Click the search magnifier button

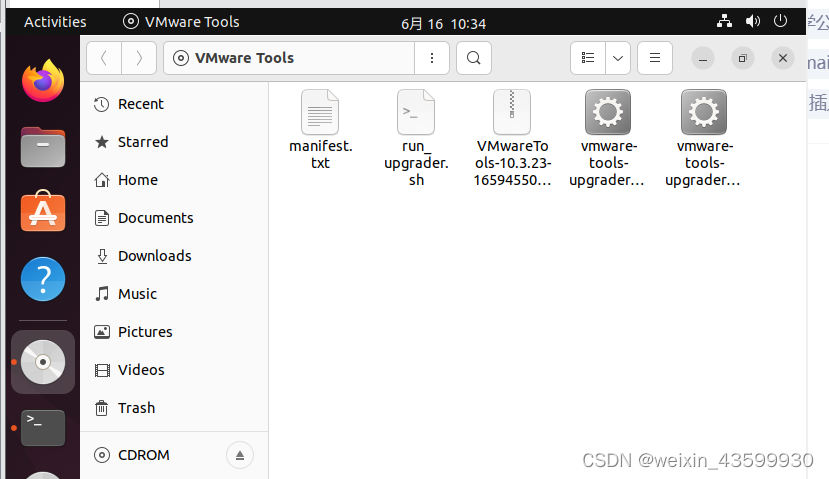point(474,58)
